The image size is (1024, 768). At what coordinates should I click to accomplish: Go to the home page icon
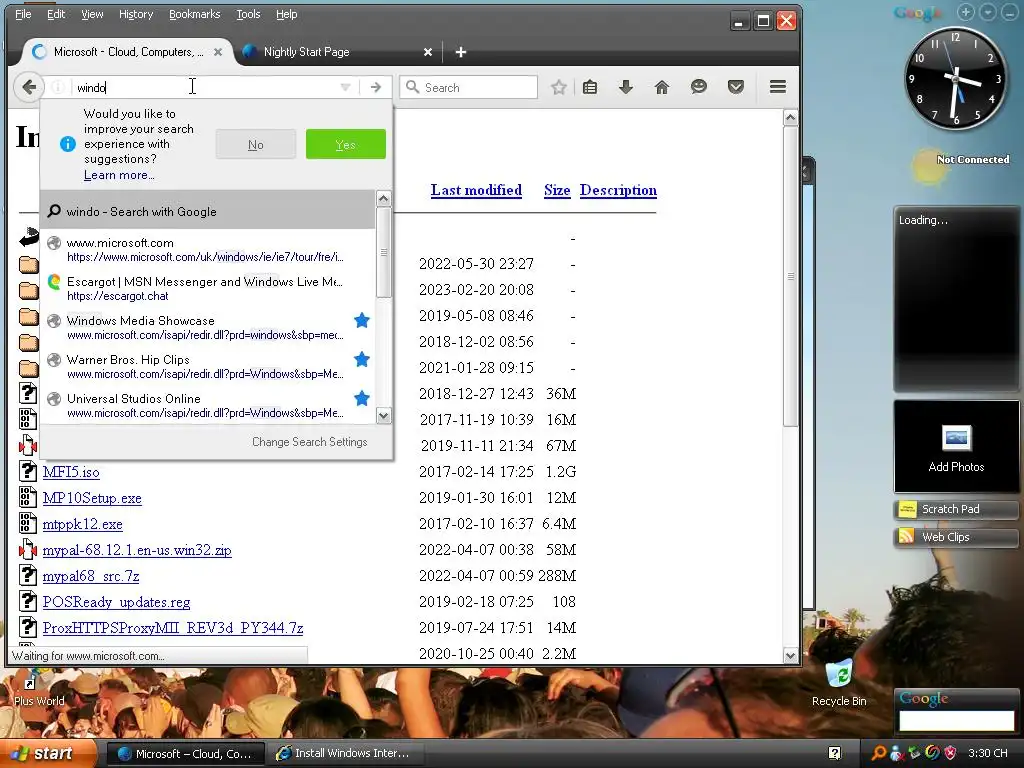pyautogui.click(x=662, y=87)
